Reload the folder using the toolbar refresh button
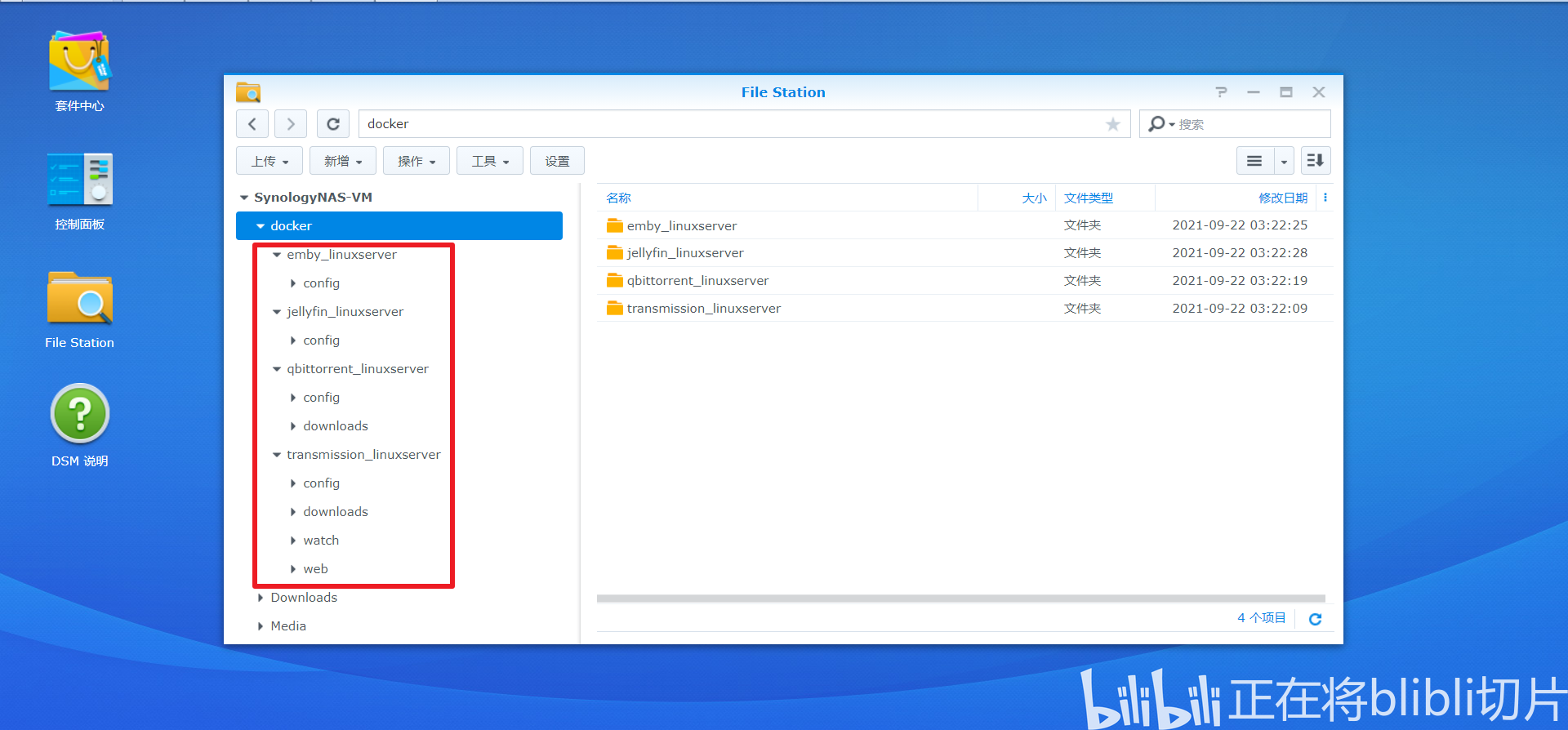Viewport: 1568px width, 730px height. pyautogui.click(x=333, y=124)
